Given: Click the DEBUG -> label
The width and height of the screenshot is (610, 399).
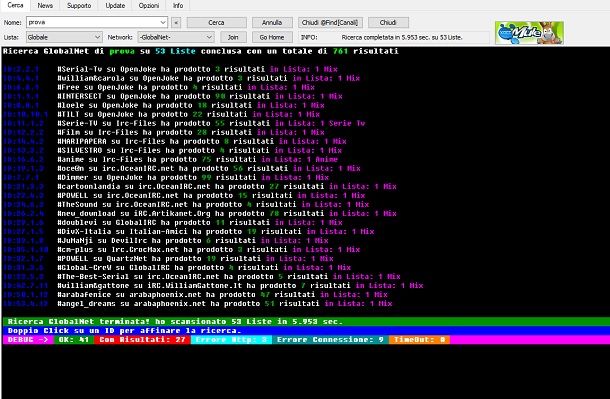Looking at the screenshot, I should tap(28, 340).
